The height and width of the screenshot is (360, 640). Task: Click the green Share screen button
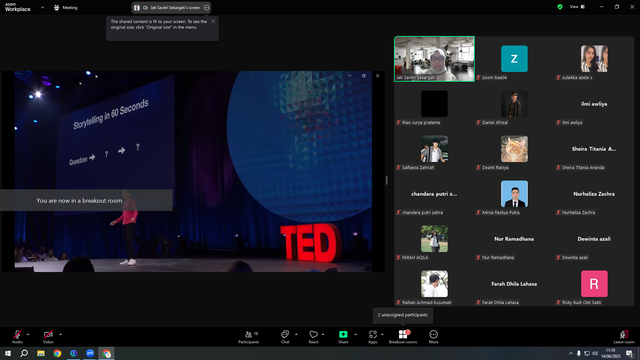tap(343, 336)
